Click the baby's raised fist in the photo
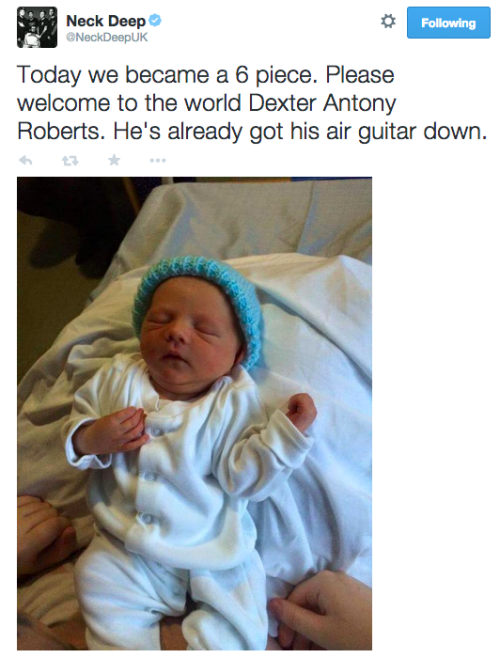The image size is (500, 658). click(300, 411)
